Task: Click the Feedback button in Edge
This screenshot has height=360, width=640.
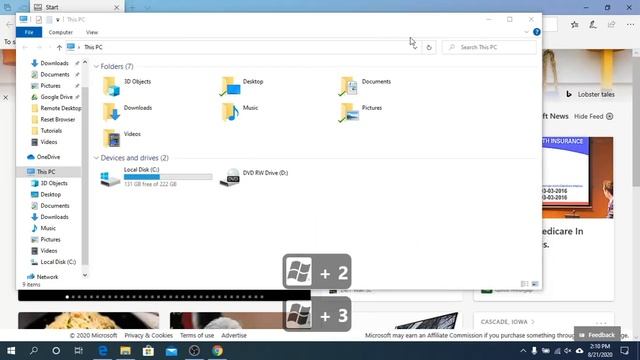Action: [597, 335]
